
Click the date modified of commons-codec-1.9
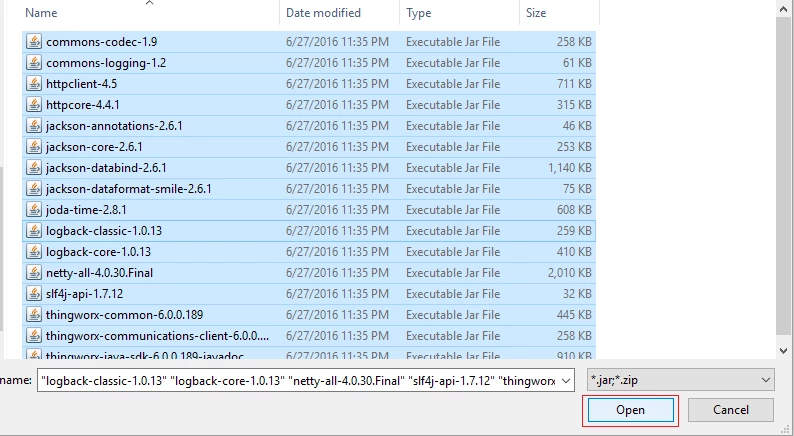[x=337, y=42]
